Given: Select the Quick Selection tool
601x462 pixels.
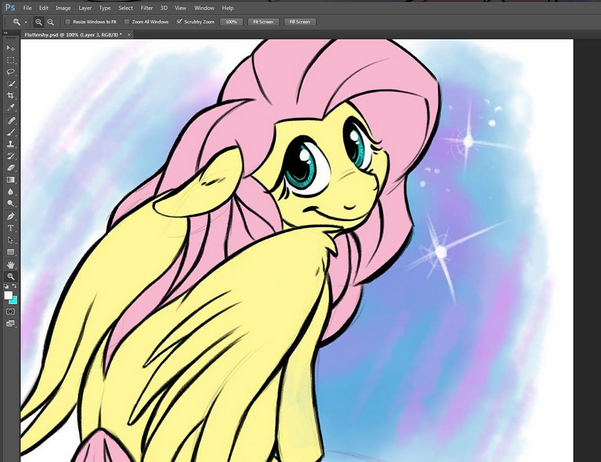Looking at the screenshot, I should click(x=10, y=84).
